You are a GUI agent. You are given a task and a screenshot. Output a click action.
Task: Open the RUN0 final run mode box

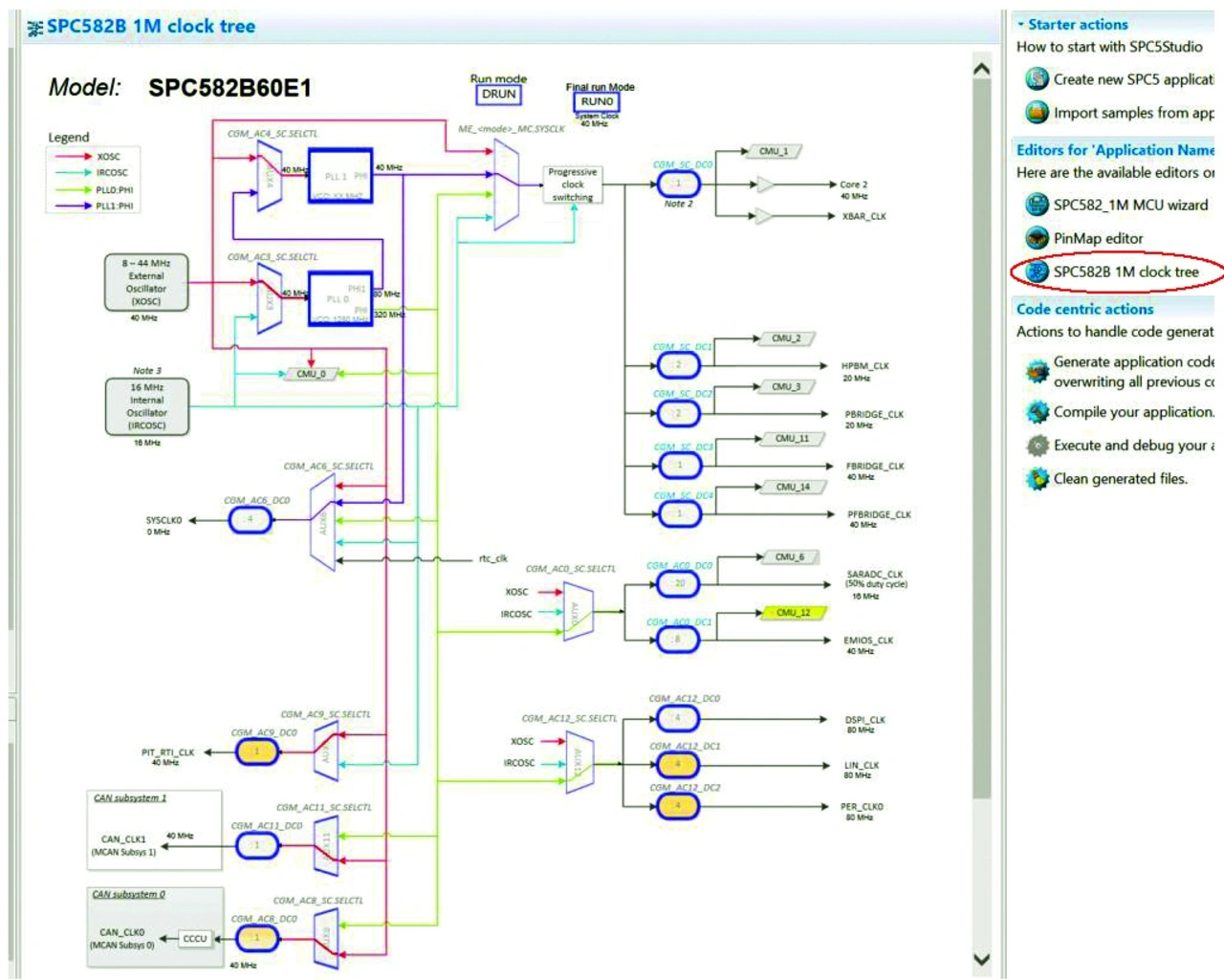click(597, 101)
